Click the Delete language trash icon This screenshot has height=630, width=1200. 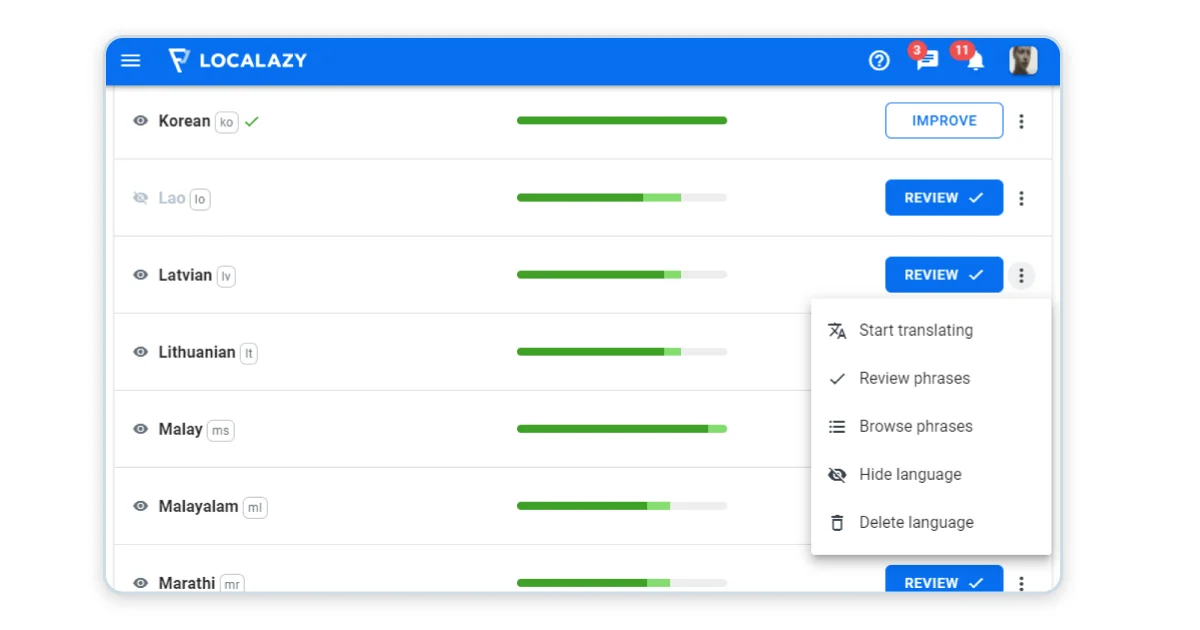click(837, 522)
